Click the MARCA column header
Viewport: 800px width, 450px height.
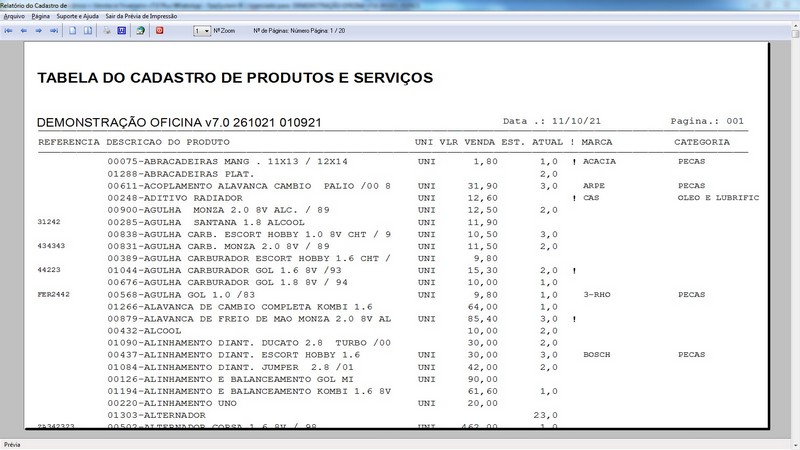pos(596,142)
